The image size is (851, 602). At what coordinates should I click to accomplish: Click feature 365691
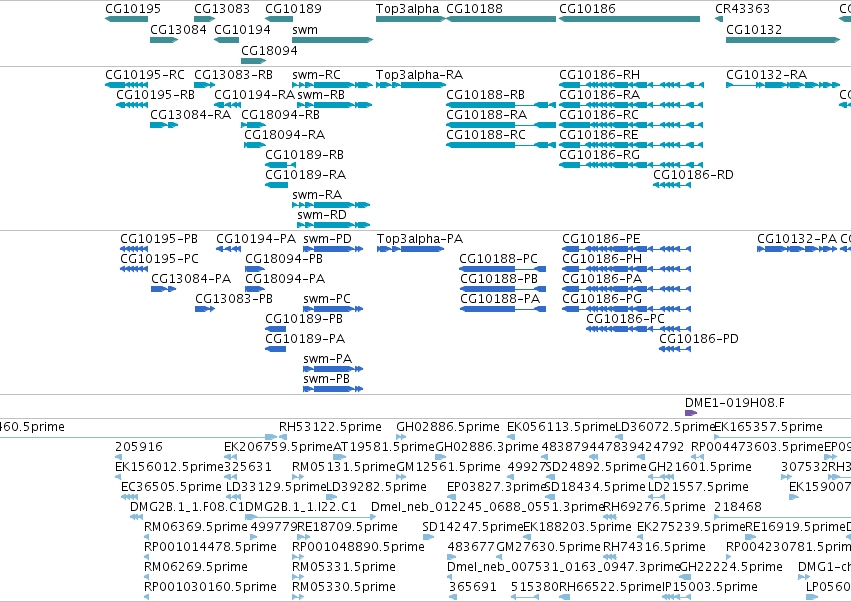pos(473,587)
